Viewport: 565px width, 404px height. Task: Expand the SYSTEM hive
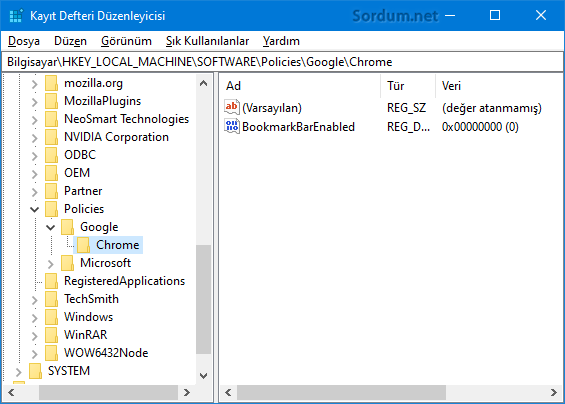pyautogui.click(x=19, y=372)
